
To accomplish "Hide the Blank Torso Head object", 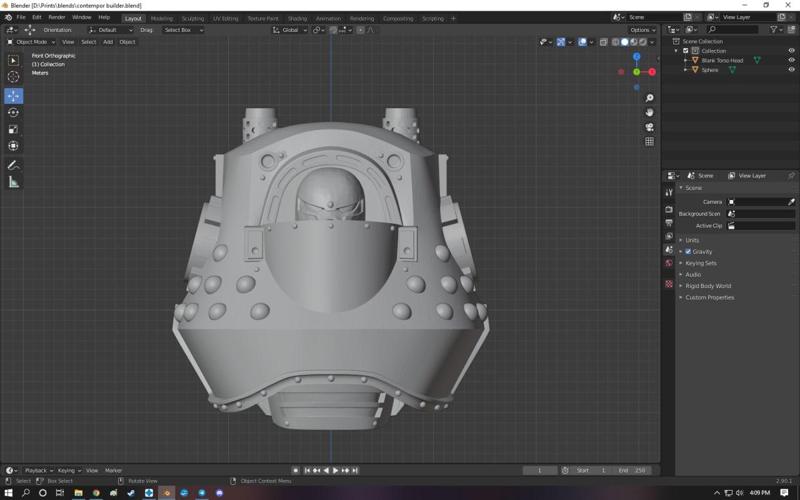I will [791, 60].
